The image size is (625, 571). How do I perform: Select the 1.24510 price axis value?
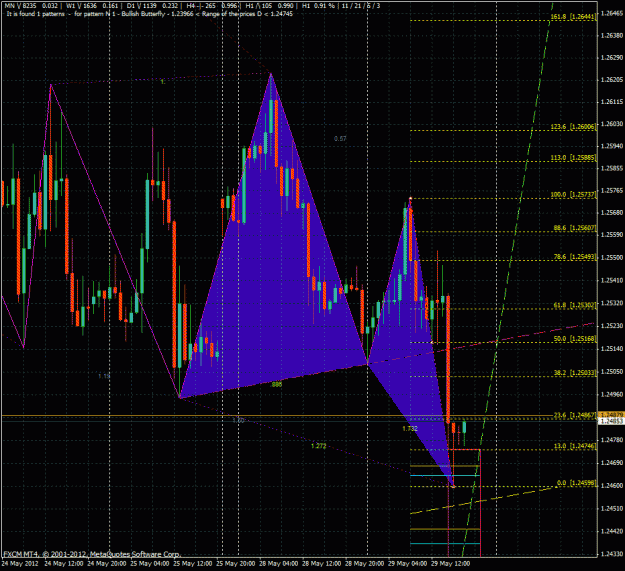(x=611, y=508)
